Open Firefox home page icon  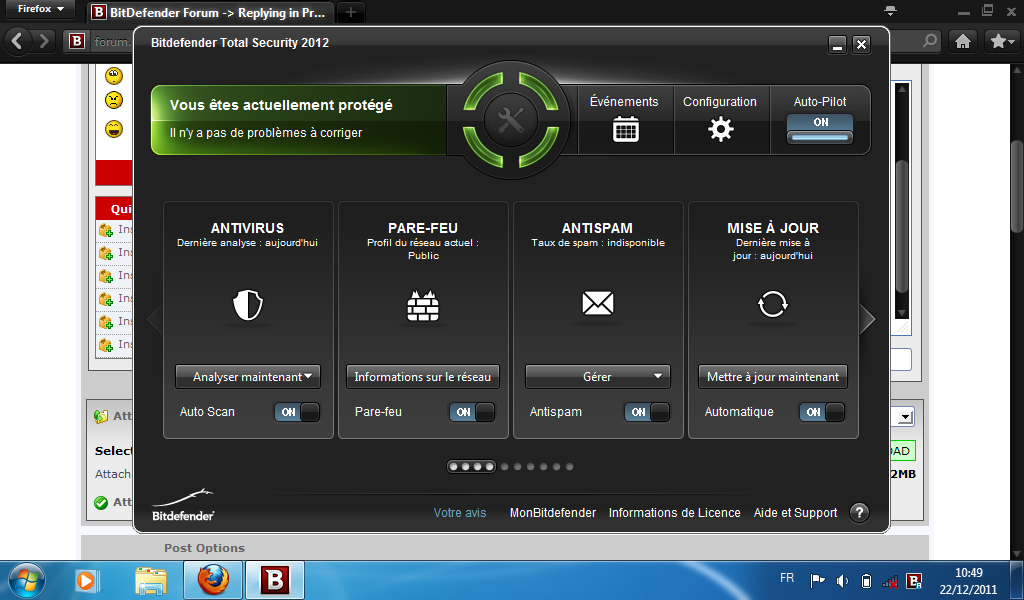pos(963,41)
